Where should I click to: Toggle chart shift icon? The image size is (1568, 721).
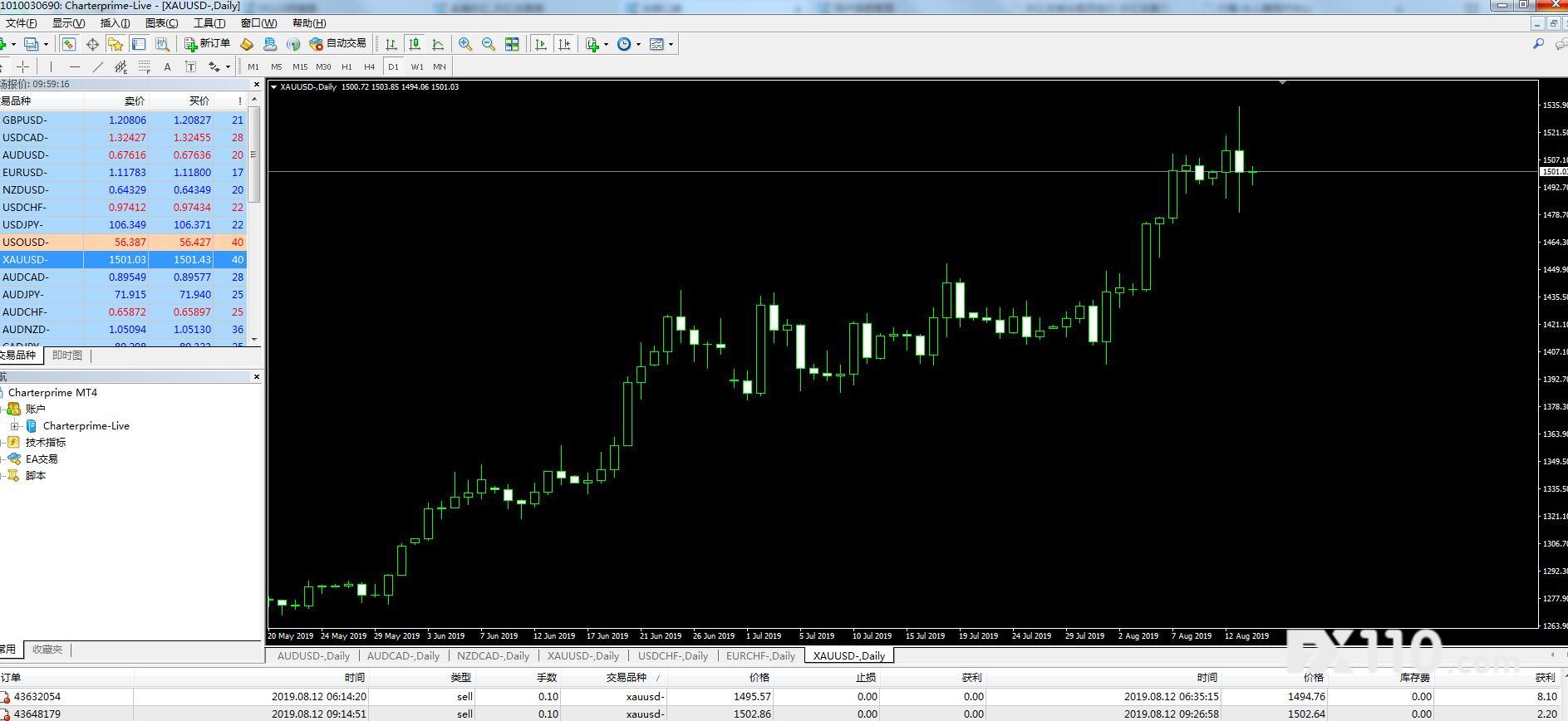[x=564, y=44]
